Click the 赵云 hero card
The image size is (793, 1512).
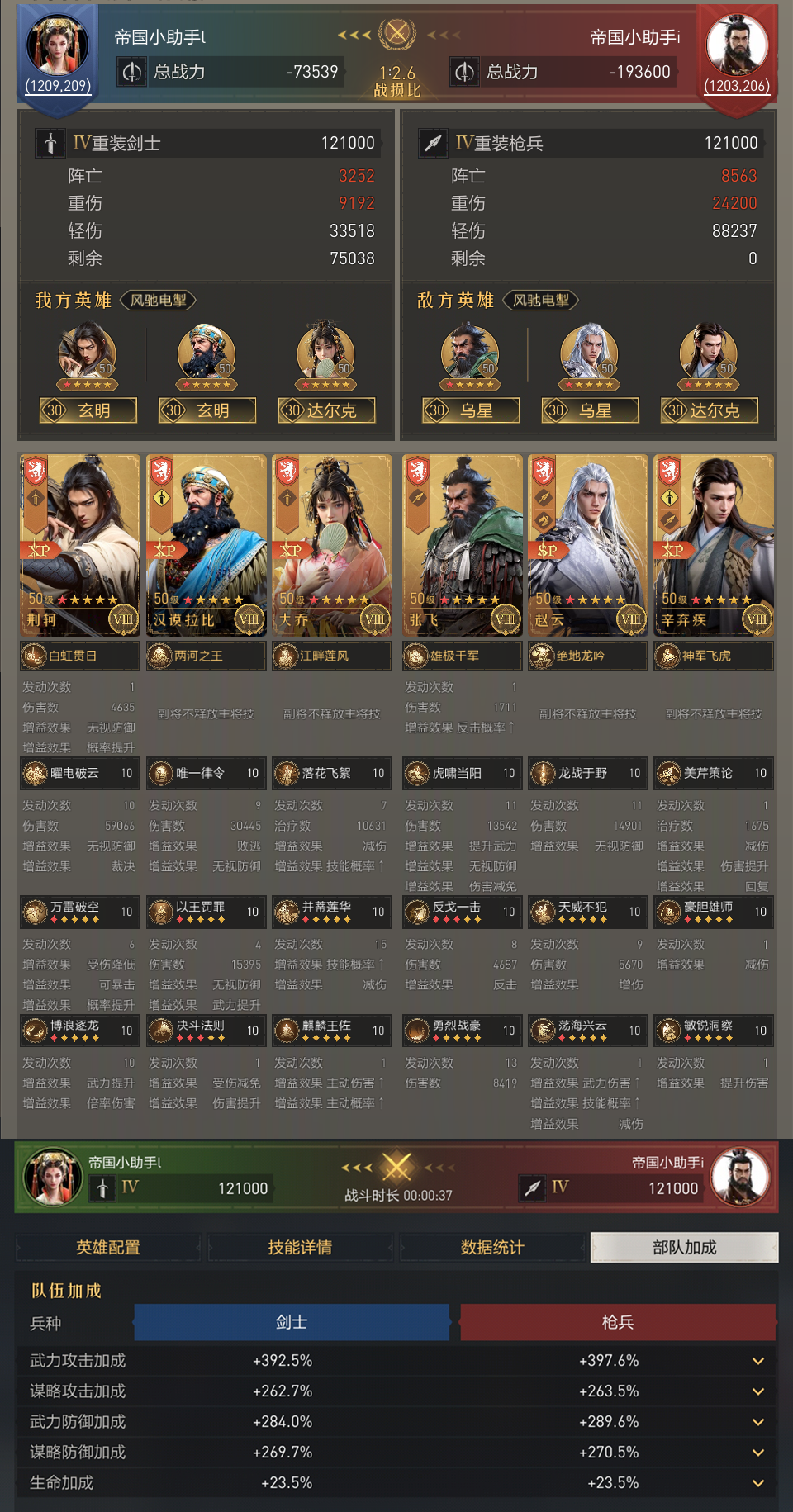[x=587, y=545]
